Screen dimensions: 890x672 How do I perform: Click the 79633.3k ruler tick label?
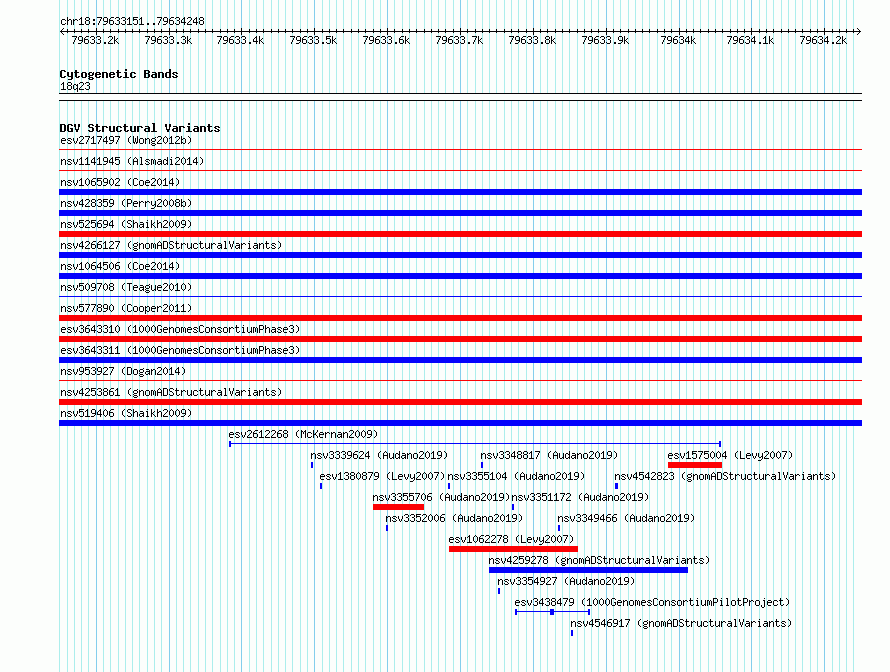click(169, 40)
